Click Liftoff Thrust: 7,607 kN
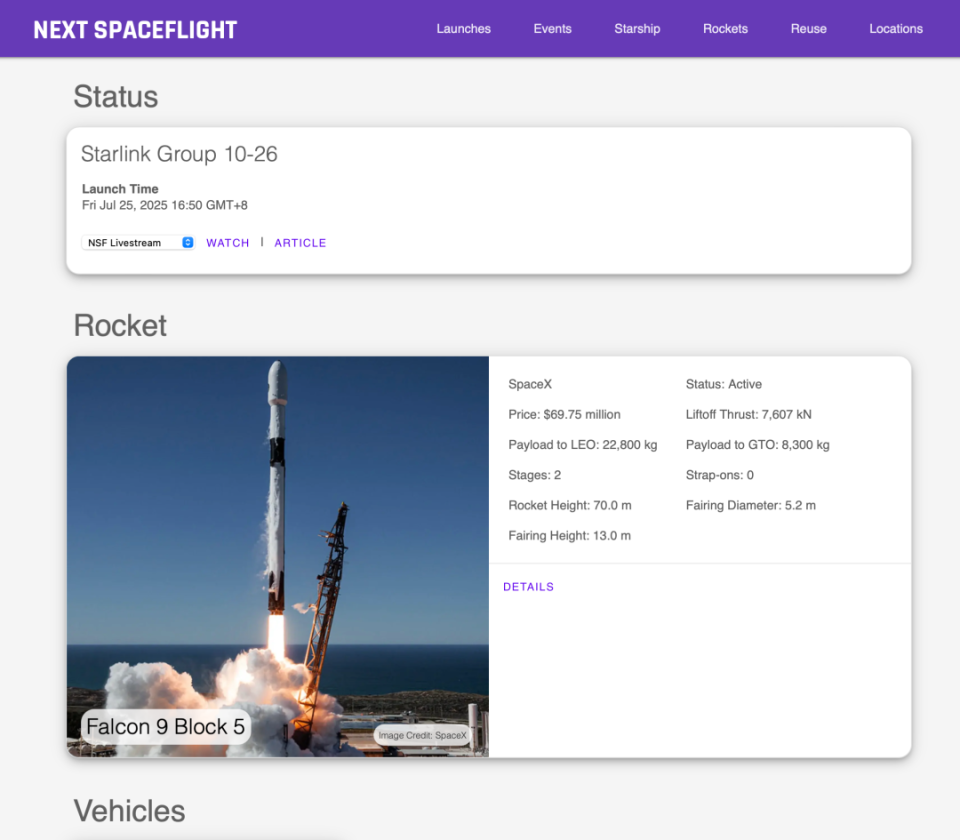 [749, 414]
